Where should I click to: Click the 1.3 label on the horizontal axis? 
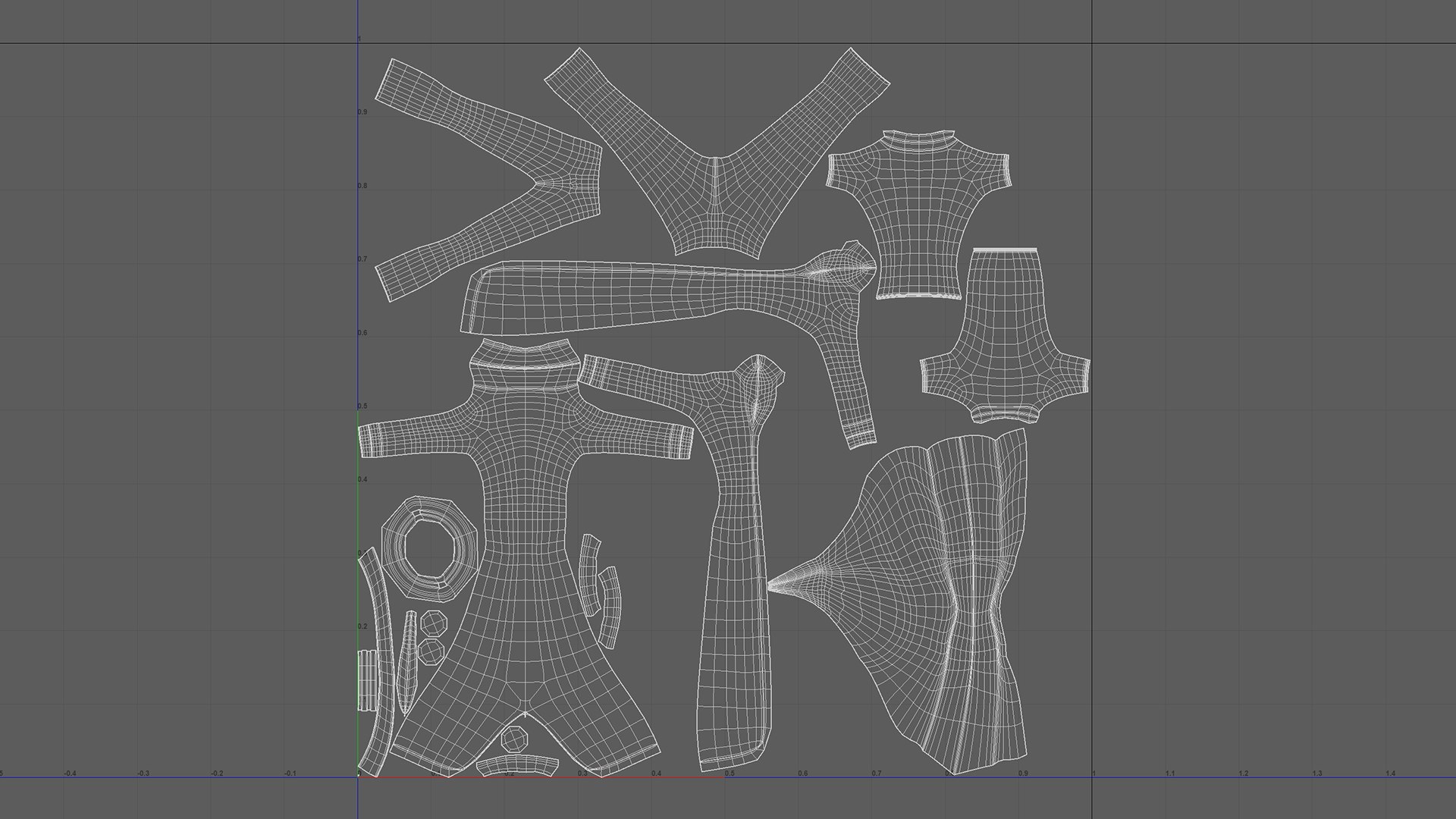click(1317, 773)
